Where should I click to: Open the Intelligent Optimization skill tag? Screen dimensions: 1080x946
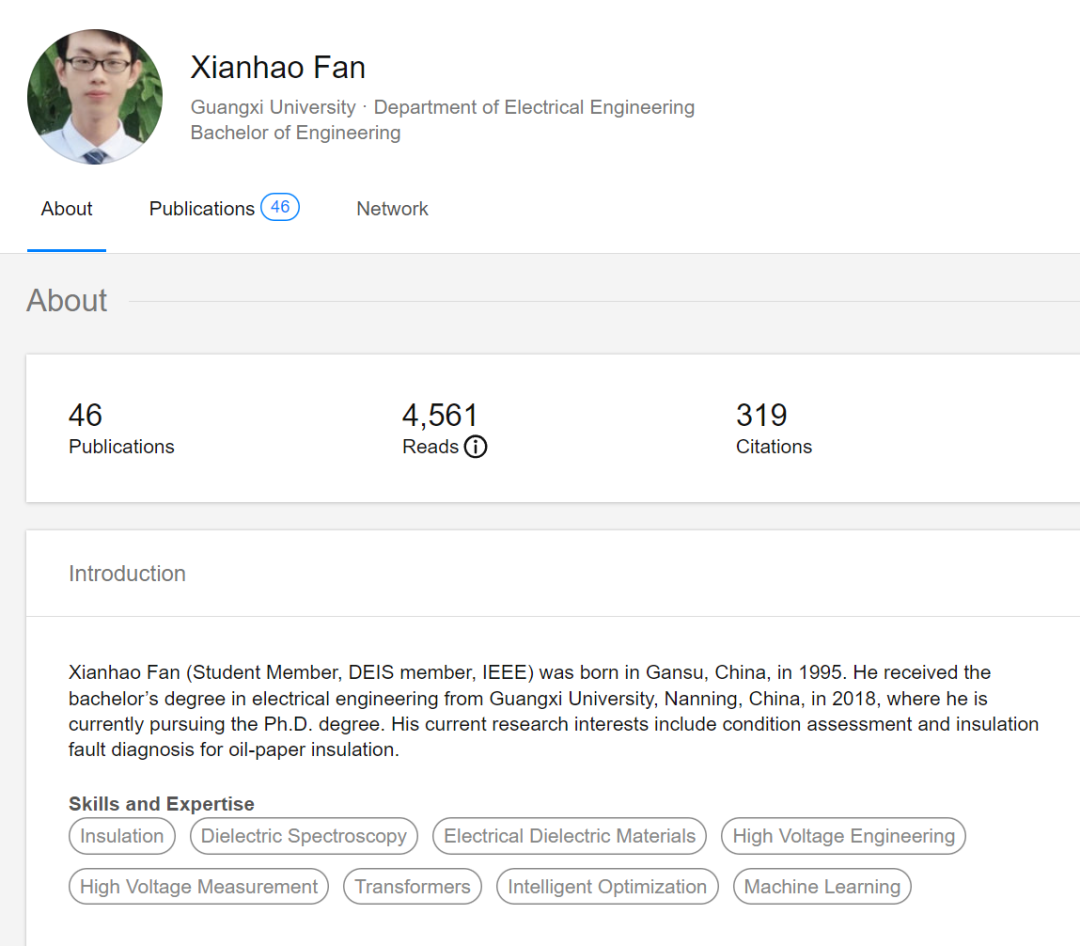[x=607, y=887]
